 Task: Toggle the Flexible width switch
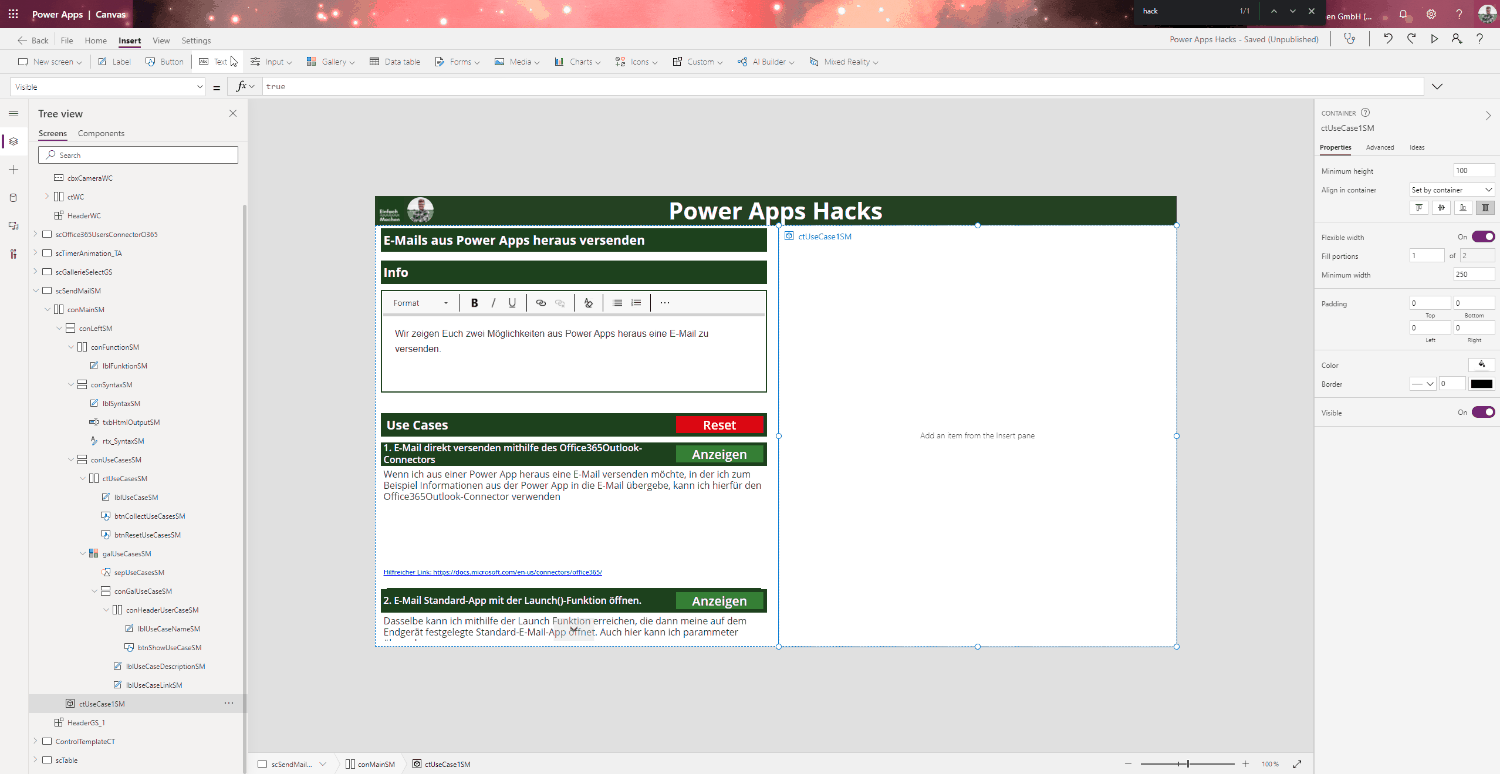tap(1483, 237)
